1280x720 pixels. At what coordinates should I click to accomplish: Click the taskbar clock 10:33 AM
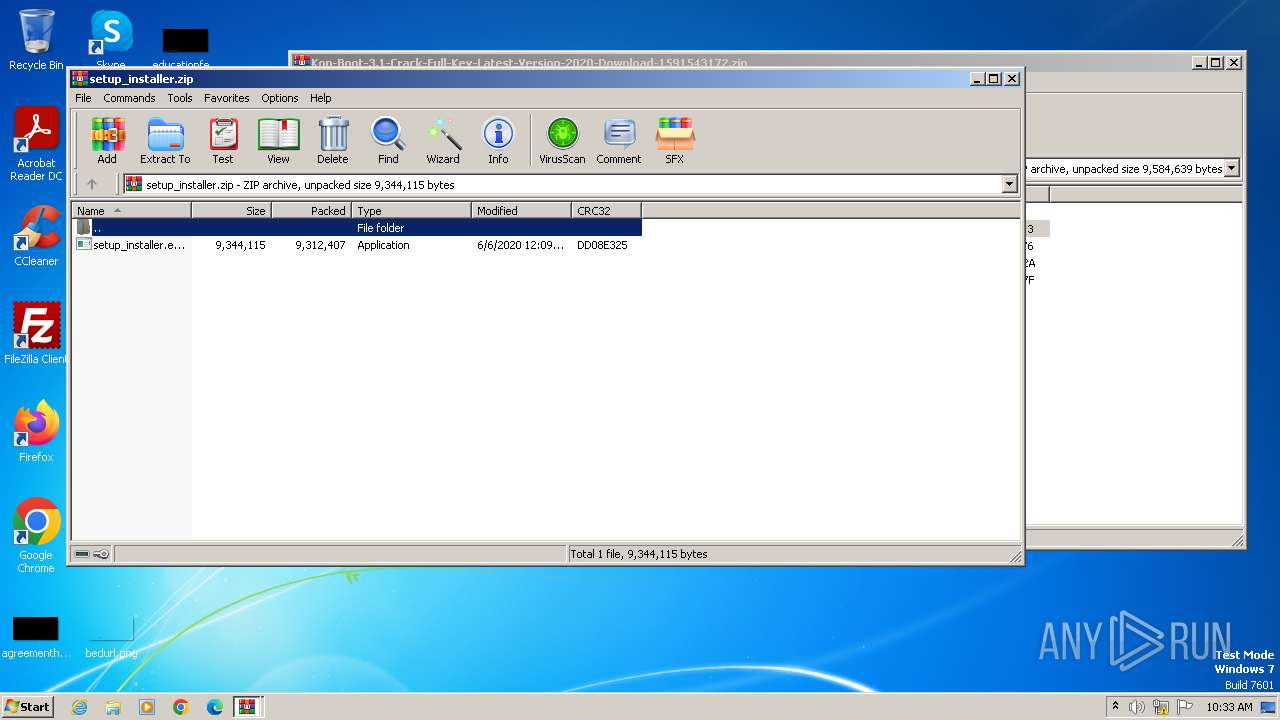click(1229, 707)
